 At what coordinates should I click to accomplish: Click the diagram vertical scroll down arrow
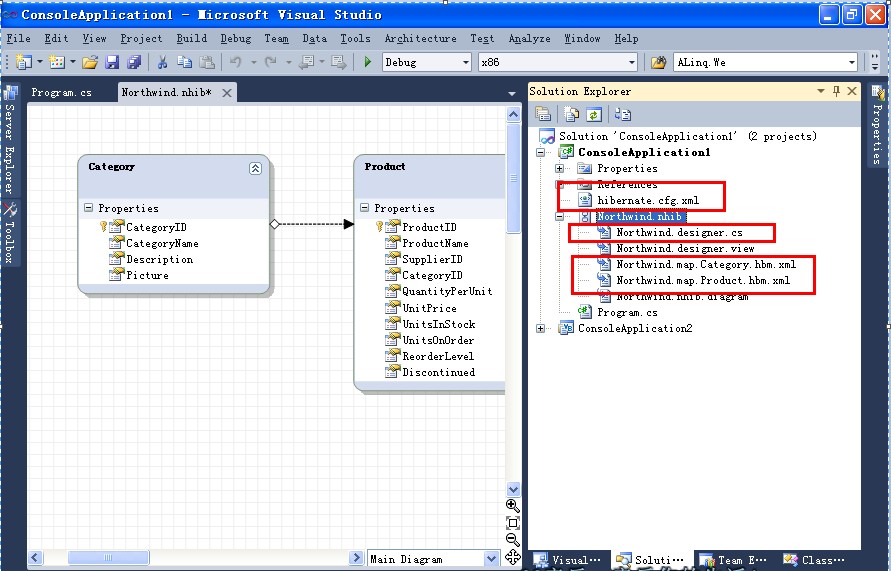[513, 489]
